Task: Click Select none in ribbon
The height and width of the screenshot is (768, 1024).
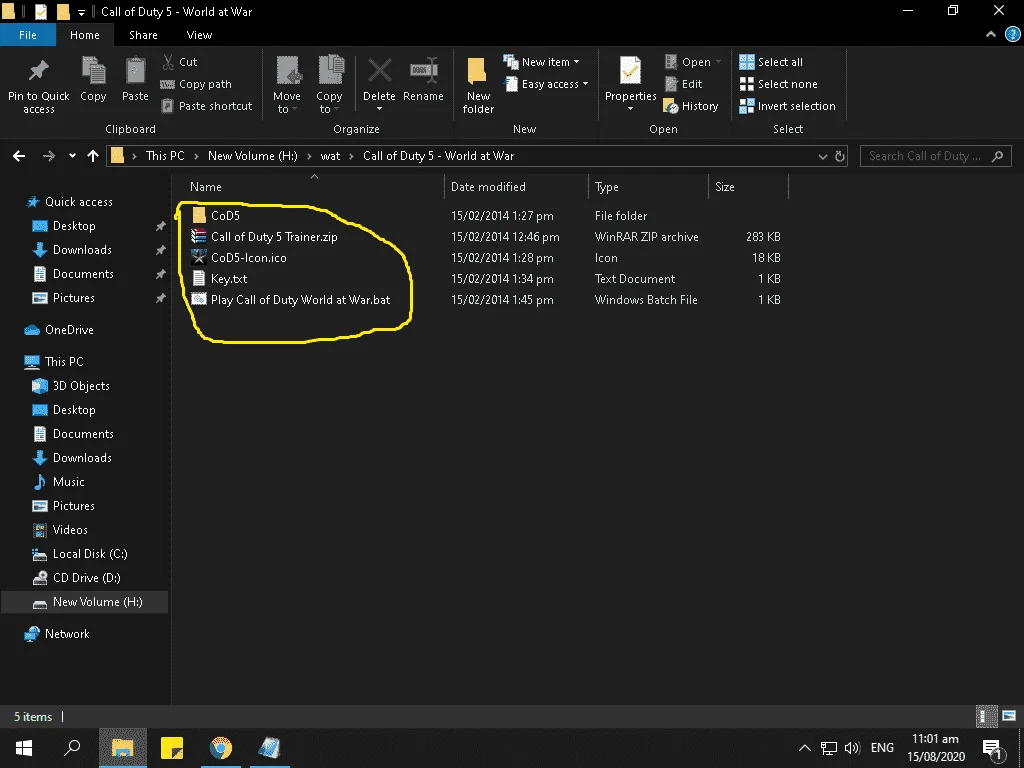Action: [778, 84]
